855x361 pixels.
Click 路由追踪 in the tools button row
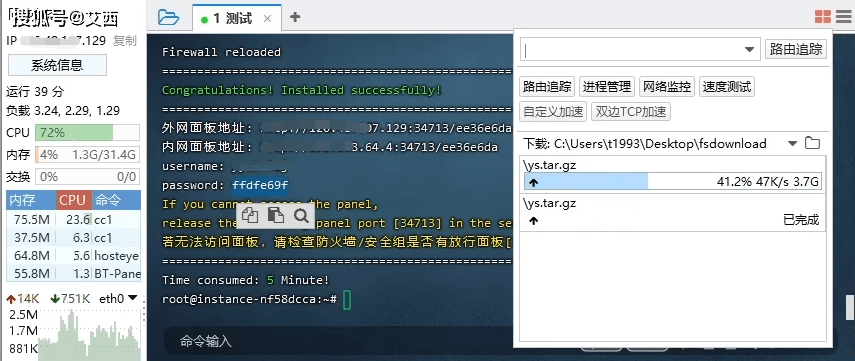click(547, 86)
